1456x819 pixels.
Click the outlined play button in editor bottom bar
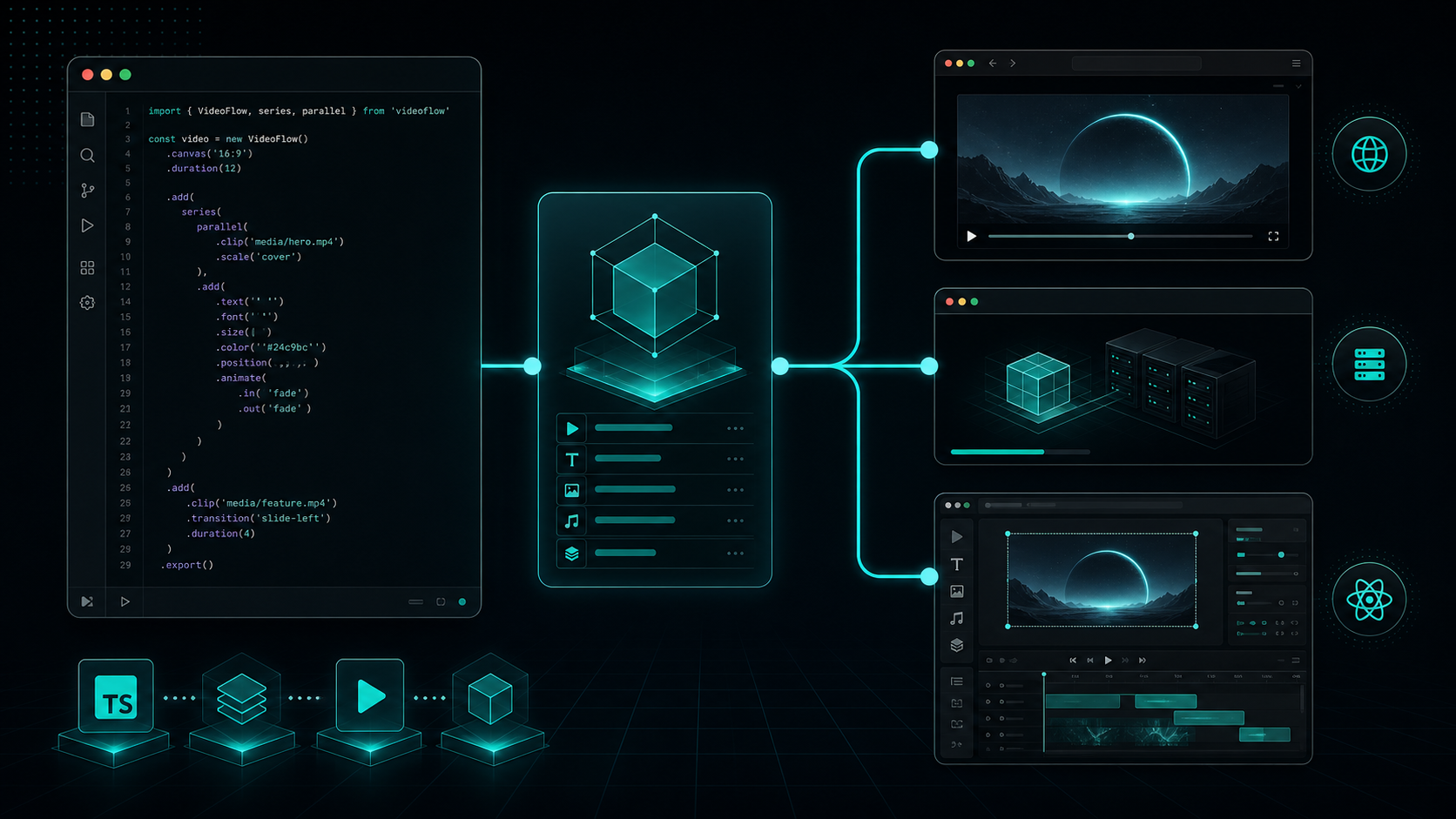[x=125, y=601]
